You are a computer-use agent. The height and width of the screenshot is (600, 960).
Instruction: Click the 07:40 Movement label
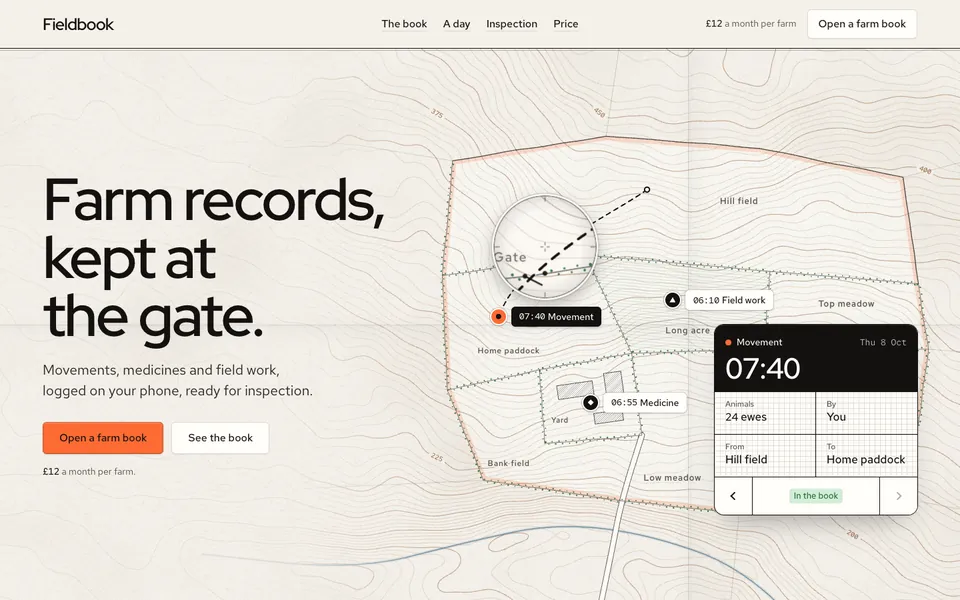[x=556, y=317]
